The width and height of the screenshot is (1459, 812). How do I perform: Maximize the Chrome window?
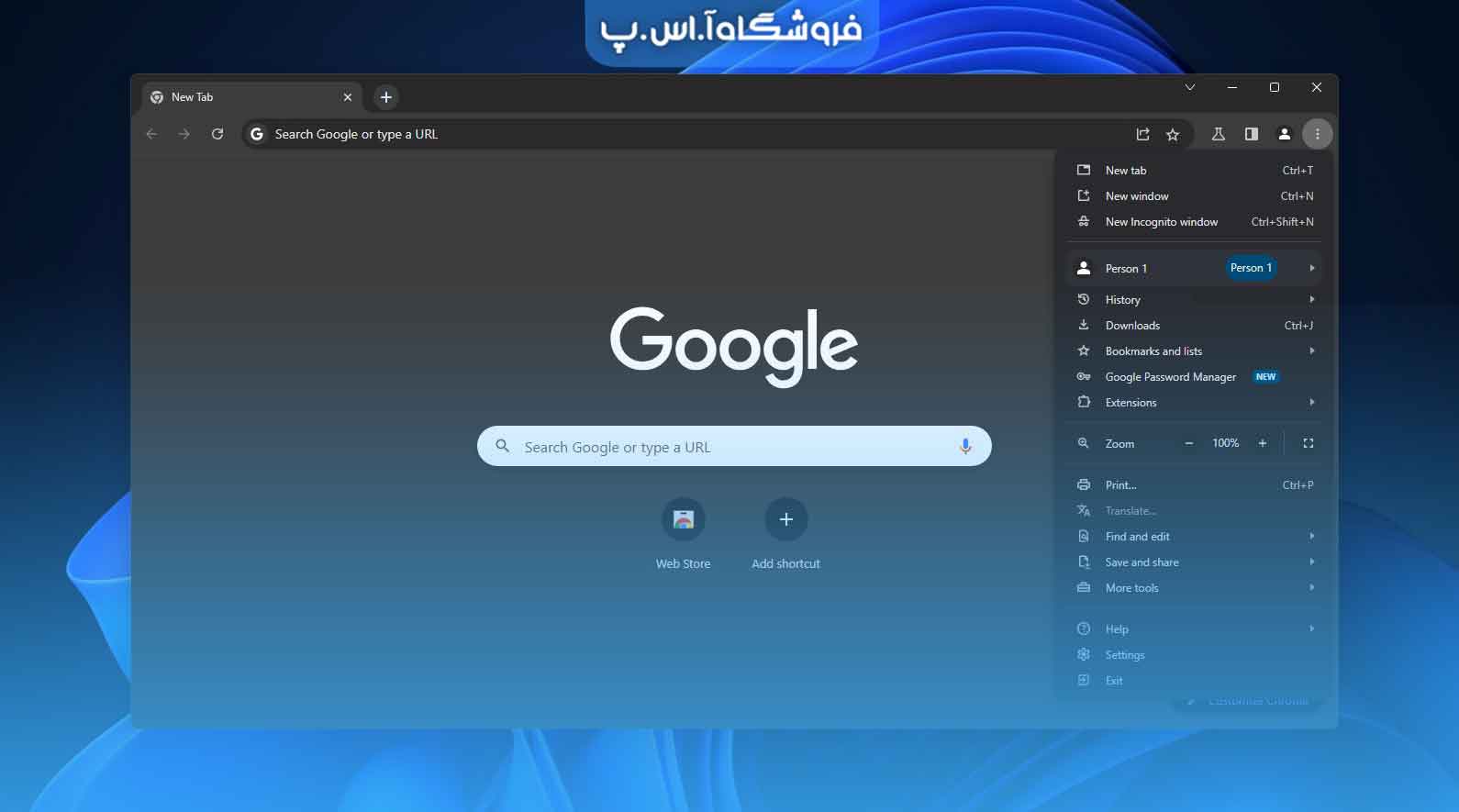[x=1274, y=87]
